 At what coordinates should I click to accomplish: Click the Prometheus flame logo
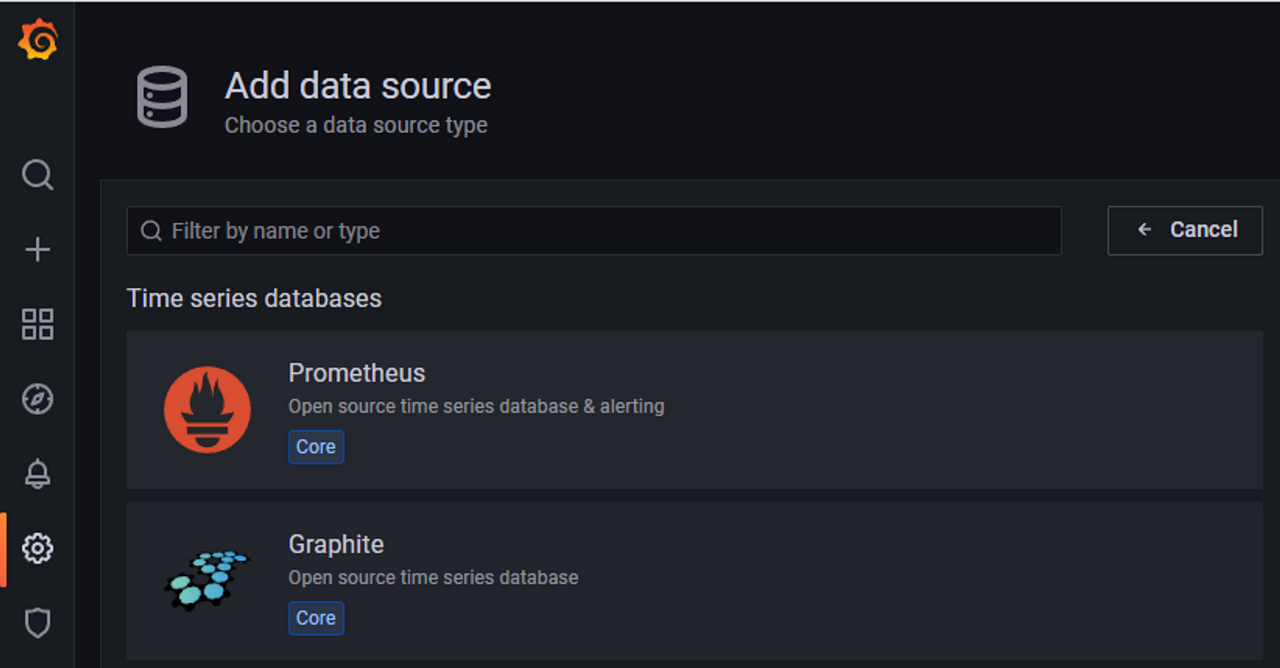[x=207, y=409]
